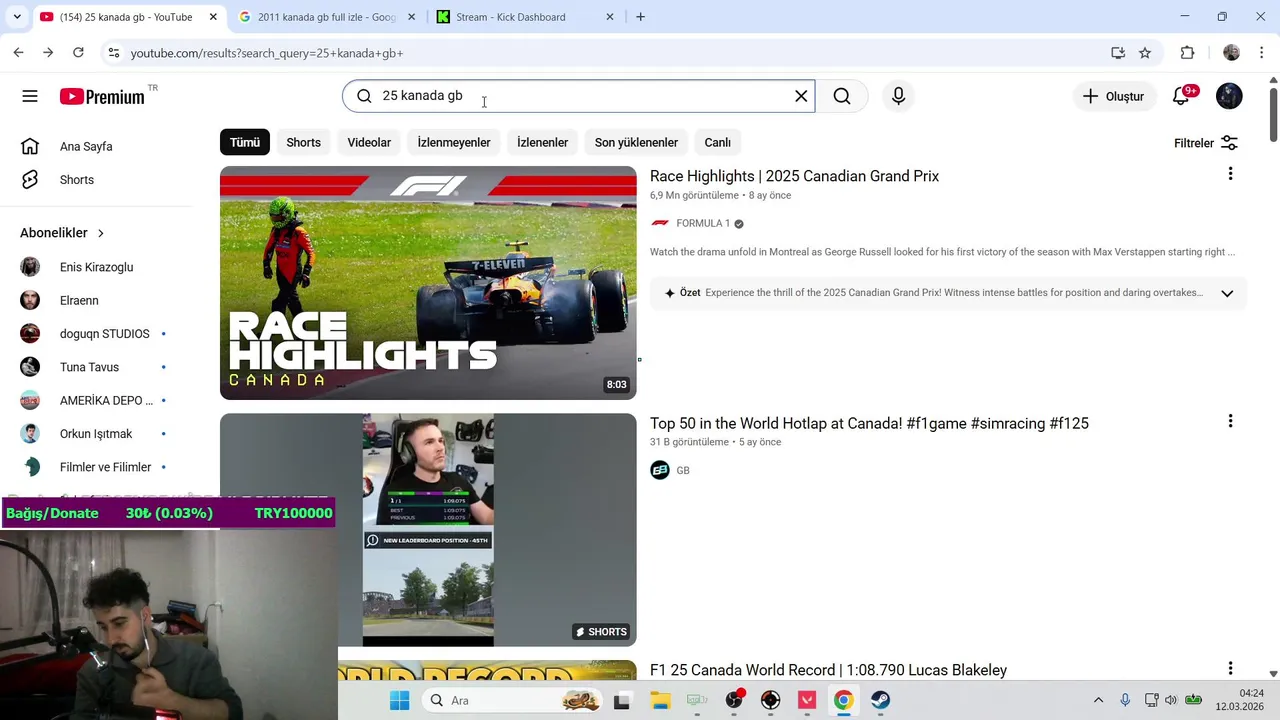Open the Top 50 Hotlap Shorts thumbnail

pos(428,530)
